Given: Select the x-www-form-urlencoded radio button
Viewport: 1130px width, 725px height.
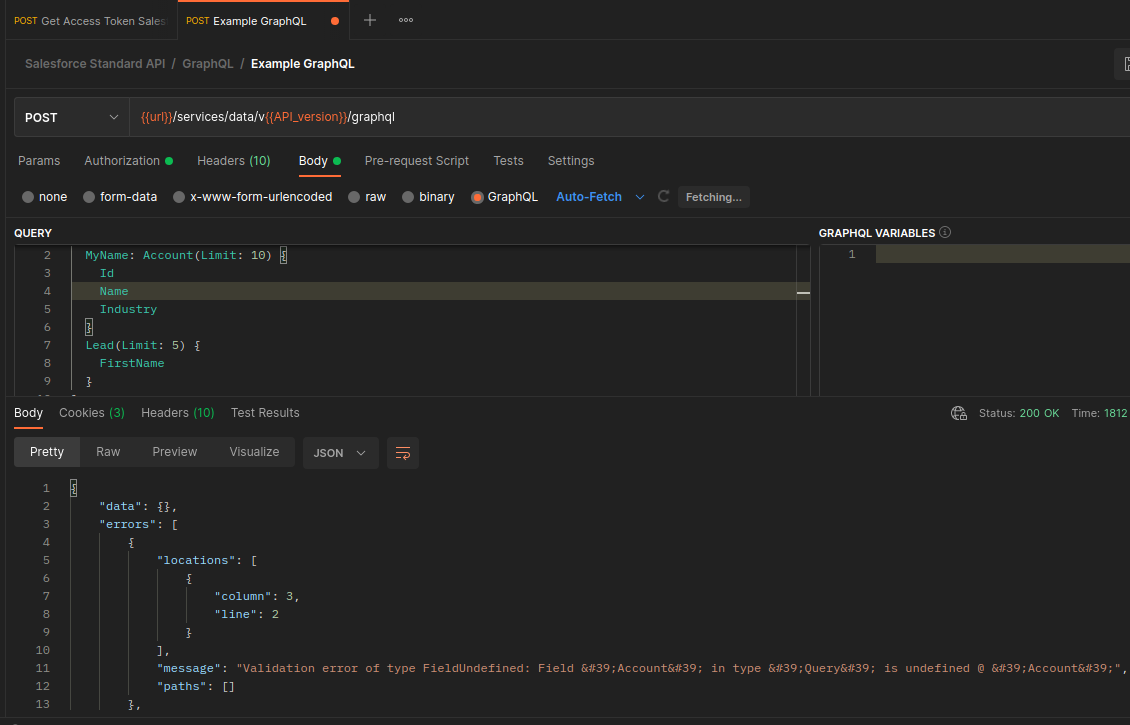Looking at the screenshot, I should click(179, 197).
